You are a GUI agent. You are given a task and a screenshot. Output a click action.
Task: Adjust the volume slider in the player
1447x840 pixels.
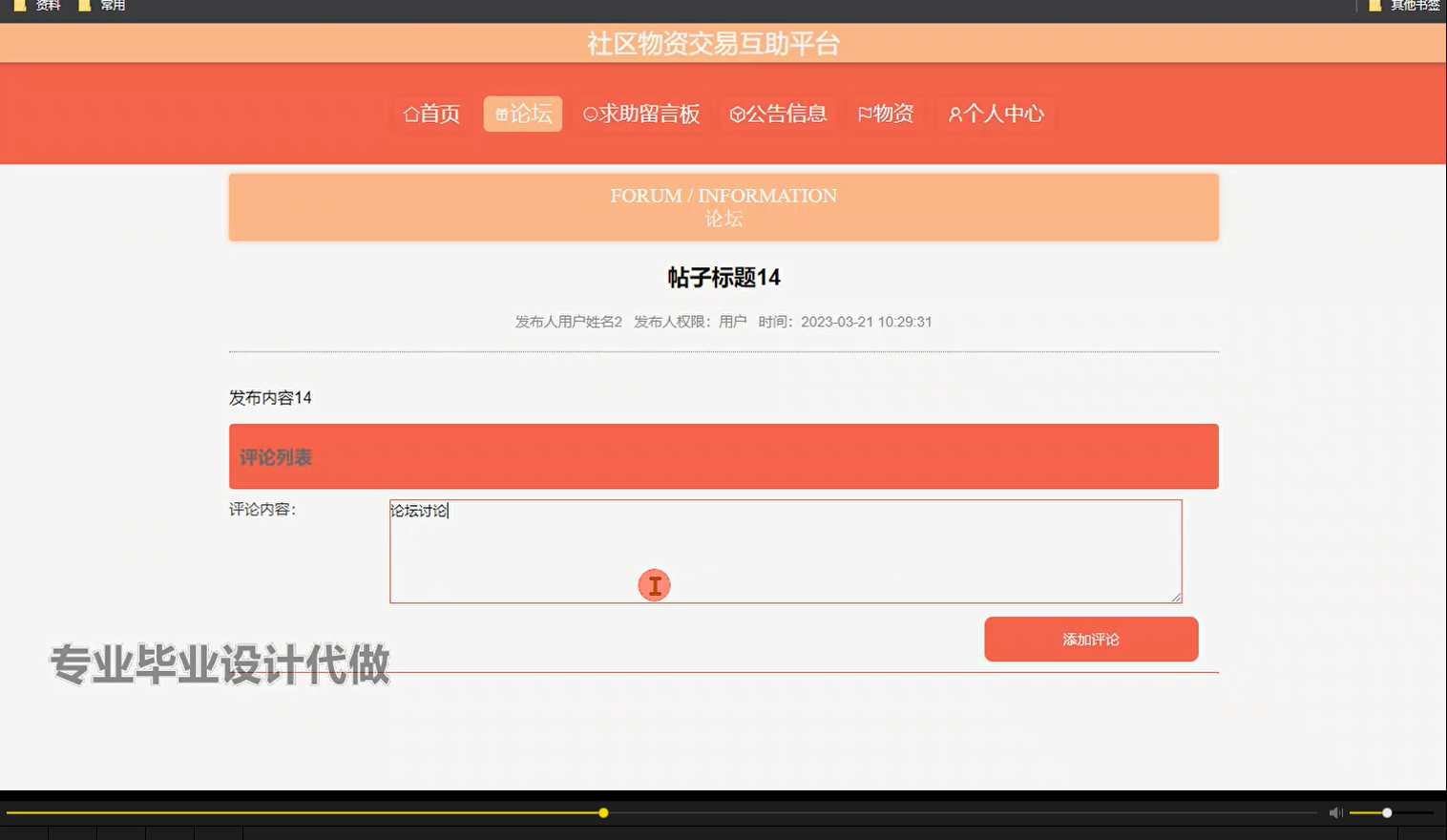pyautogui.click(x=1386, y=812)
